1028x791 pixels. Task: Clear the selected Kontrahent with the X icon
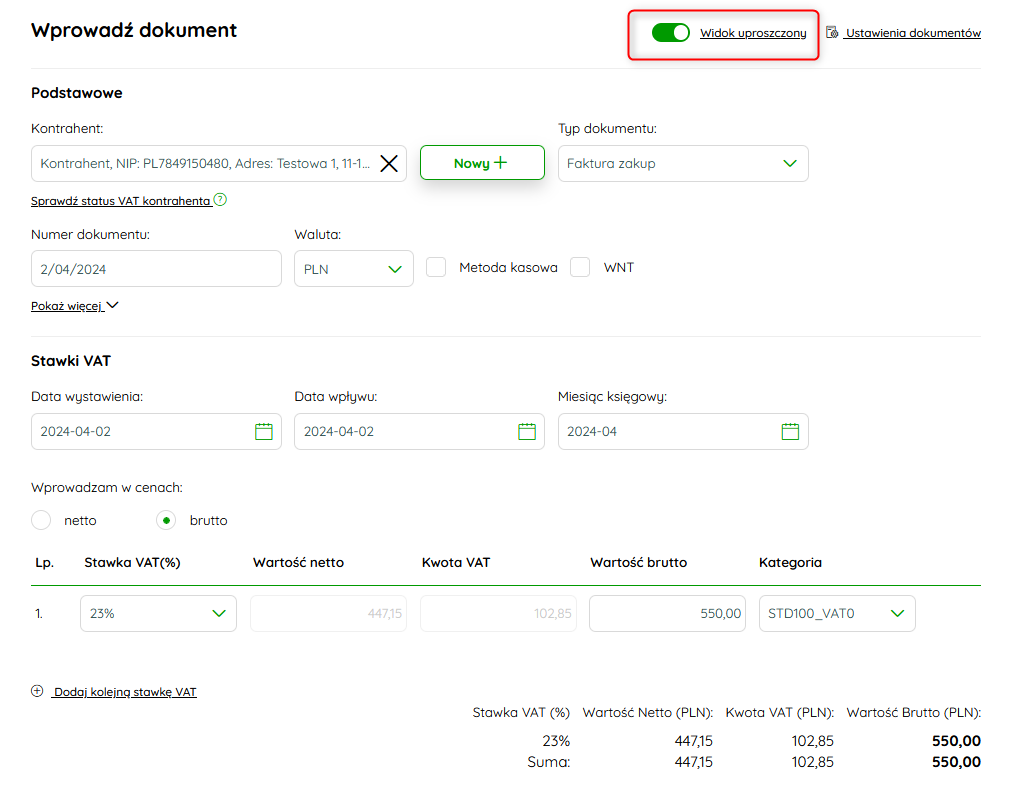click(x=389, y=163)
